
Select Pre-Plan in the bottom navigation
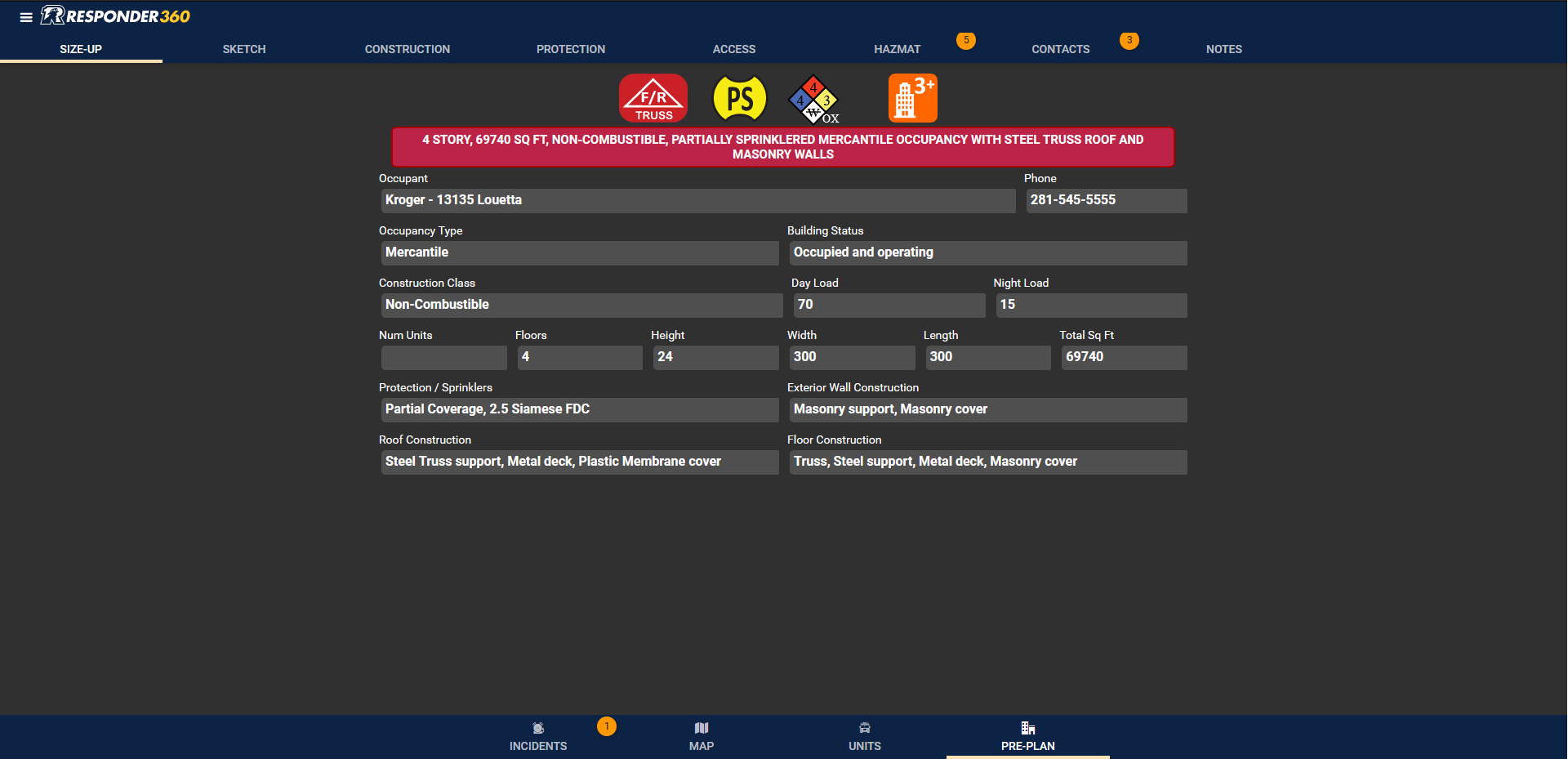[1027, 736]
